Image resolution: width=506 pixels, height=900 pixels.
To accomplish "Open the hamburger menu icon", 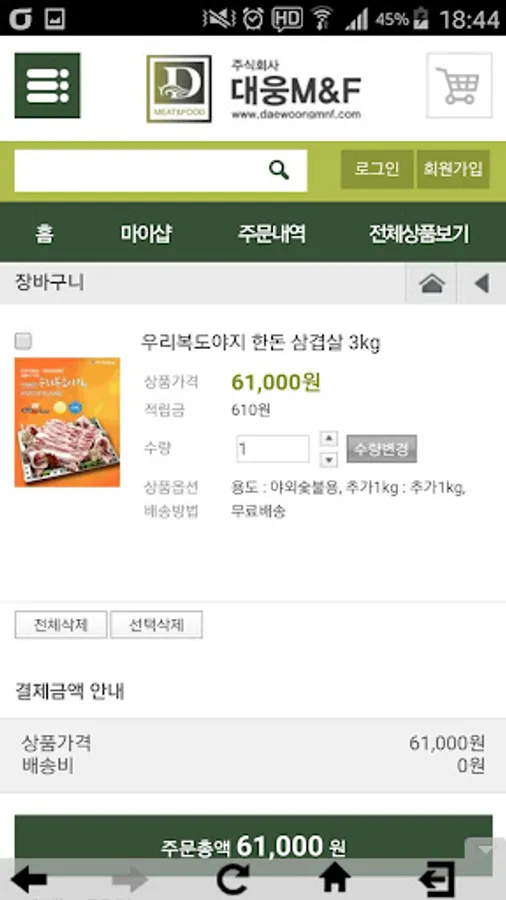I will (x=47, y=86).
